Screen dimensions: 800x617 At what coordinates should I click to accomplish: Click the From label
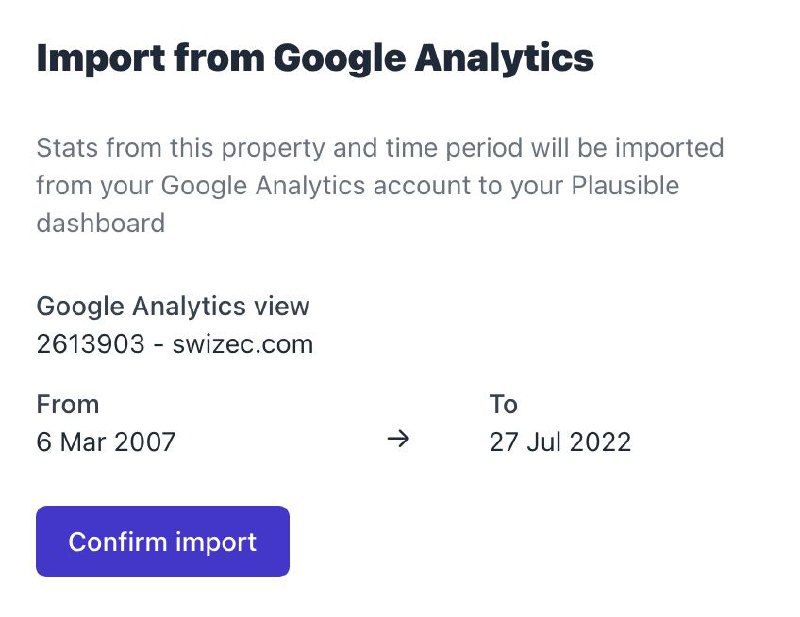[68, 404]
